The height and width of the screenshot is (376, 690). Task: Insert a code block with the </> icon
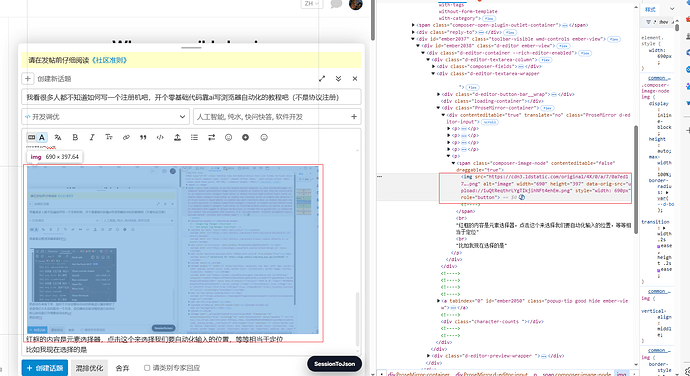(160, 137)
